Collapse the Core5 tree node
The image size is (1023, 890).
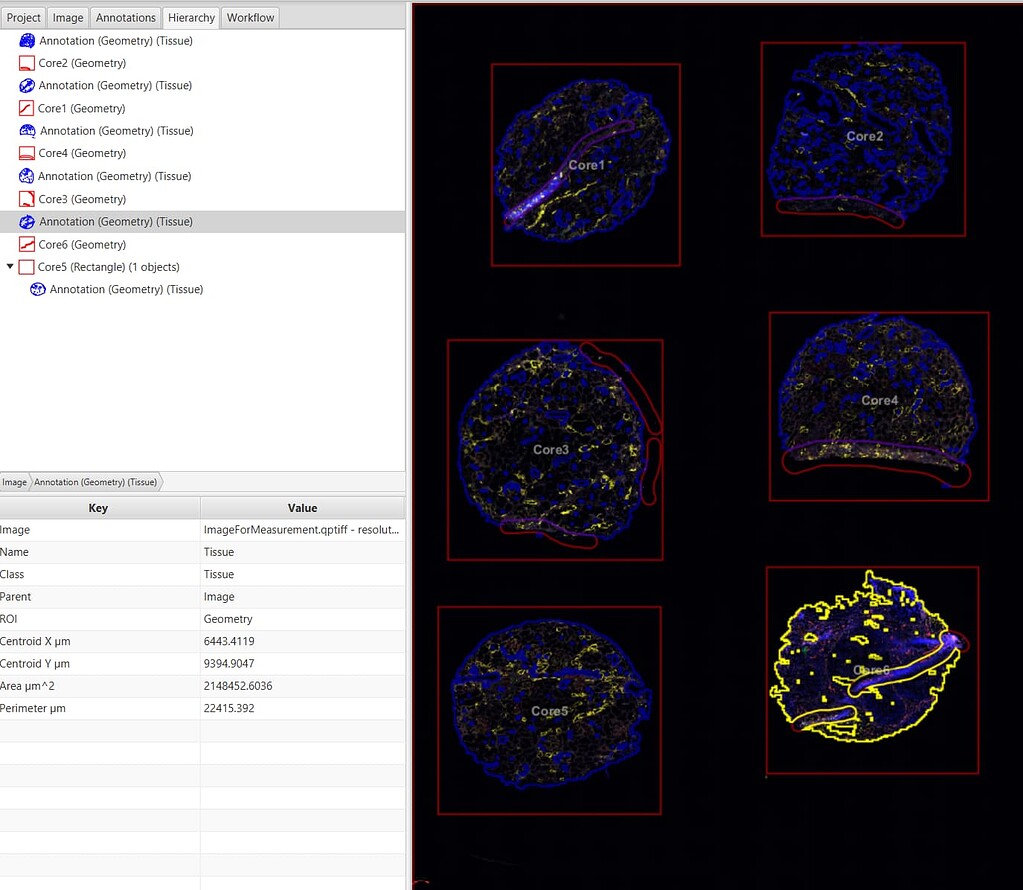pyautogui.click(x=10, y=266)
